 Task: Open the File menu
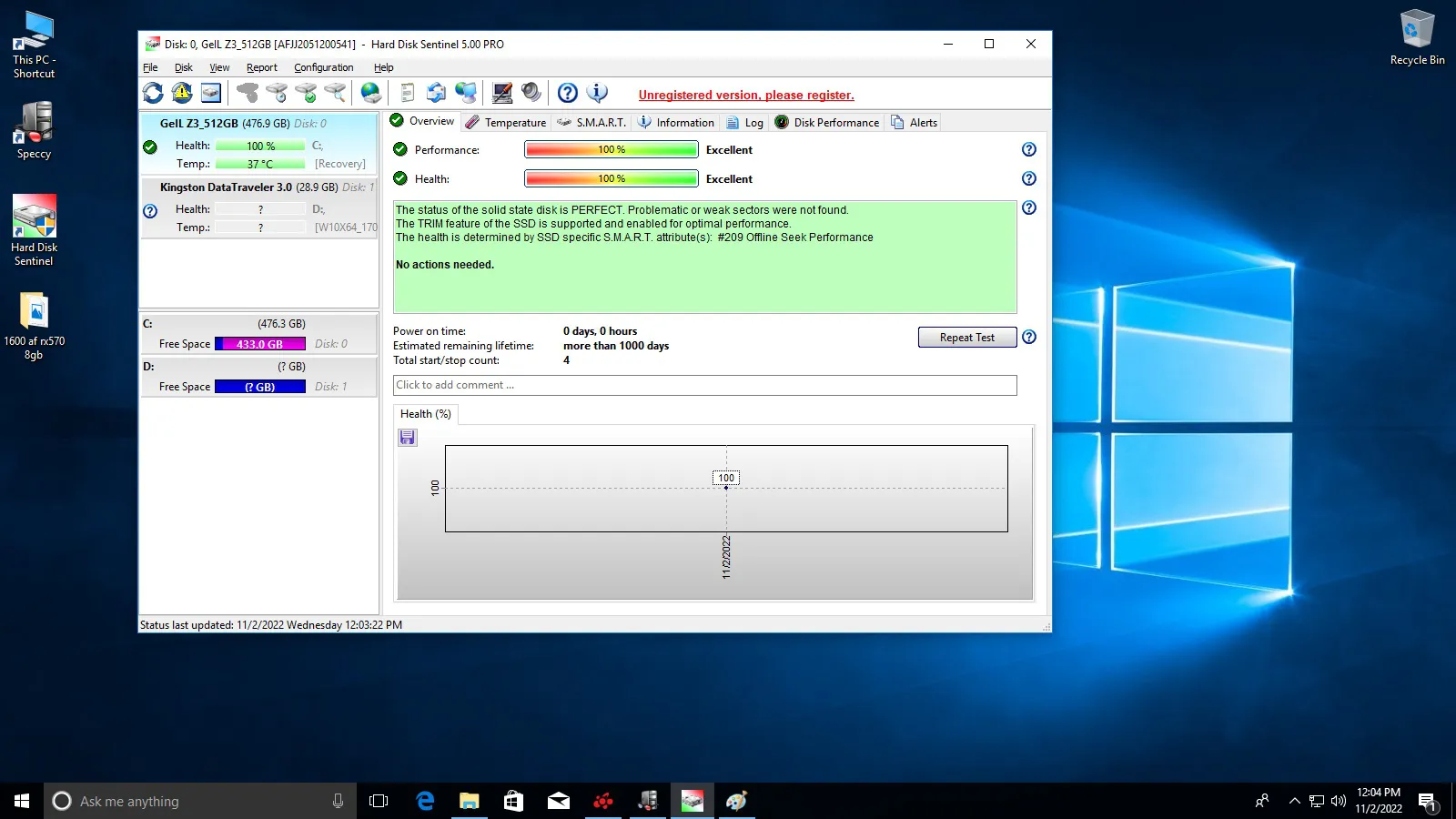point(151,67)
